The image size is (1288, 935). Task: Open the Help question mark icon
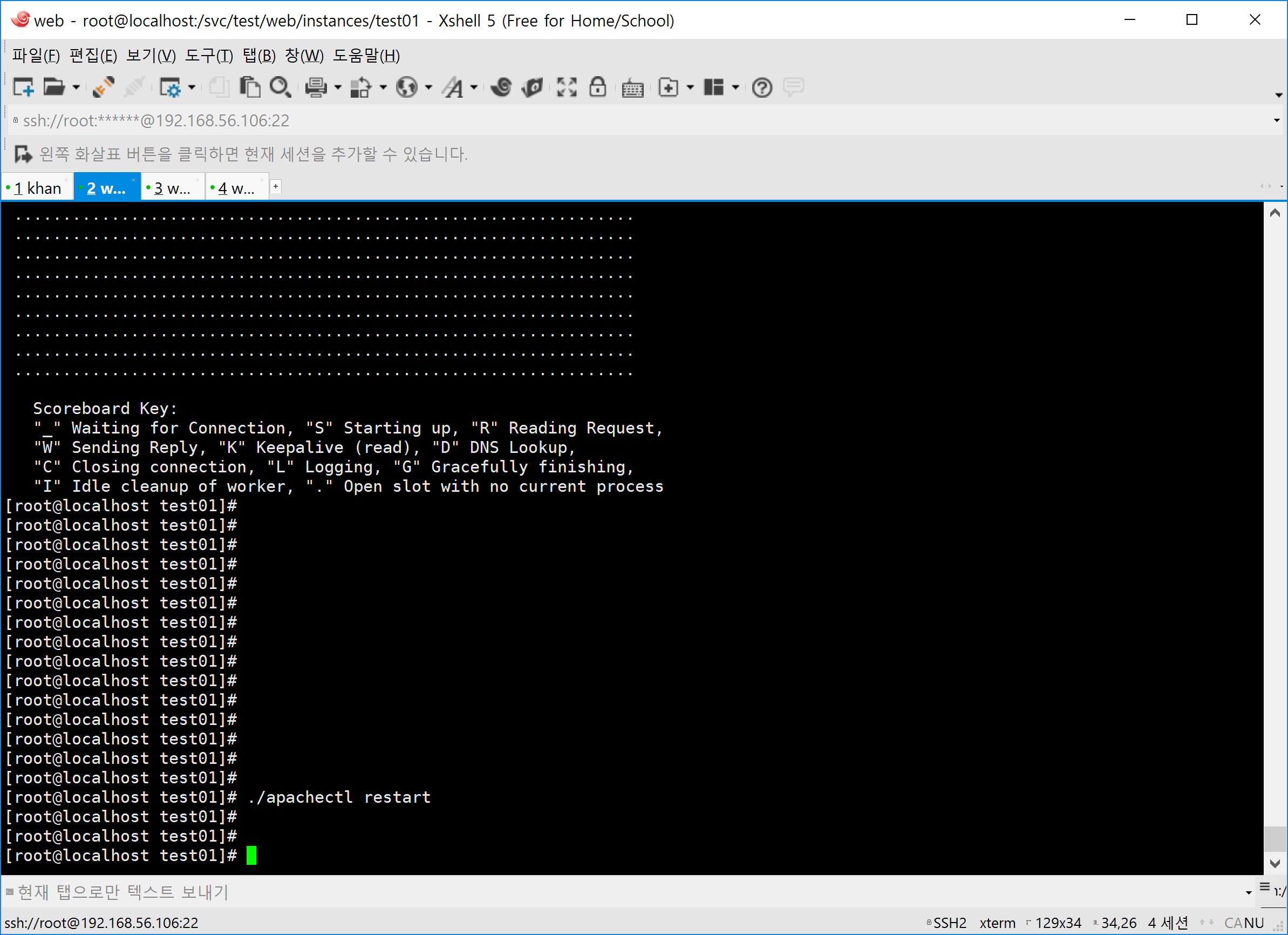click(x=761, y=87)
